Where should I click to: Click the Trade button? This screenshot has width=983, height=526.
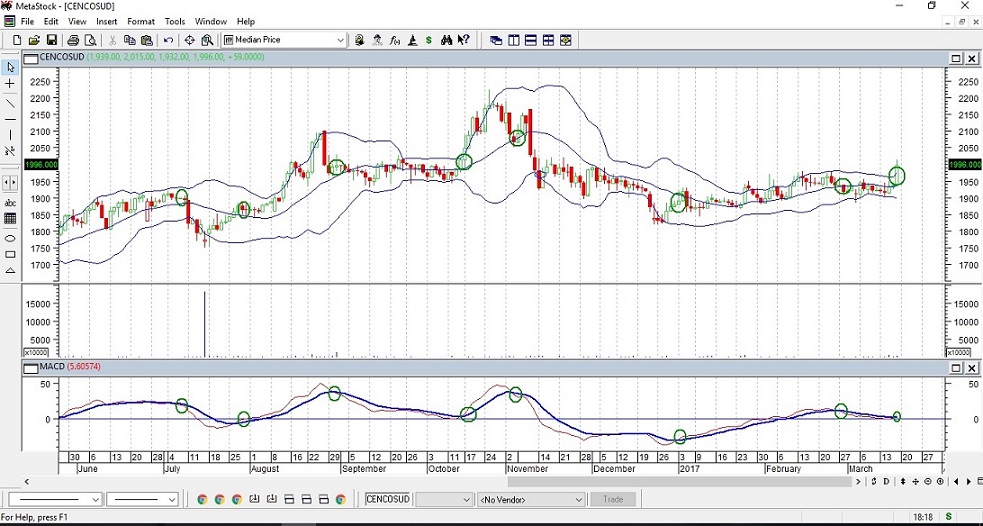pos(613,500)
